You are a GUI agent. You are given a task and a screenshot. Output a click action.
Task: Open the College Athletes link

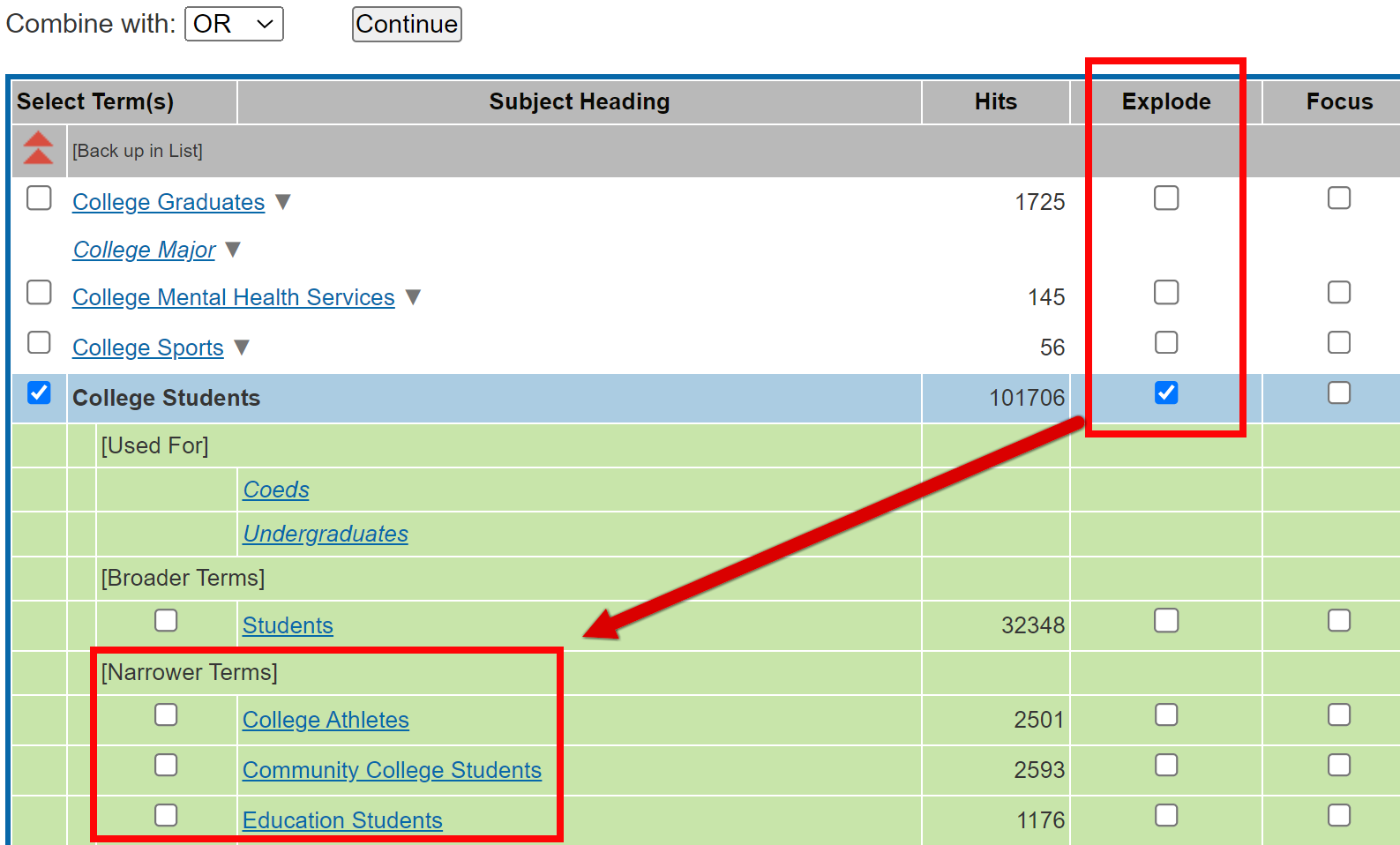326,720
